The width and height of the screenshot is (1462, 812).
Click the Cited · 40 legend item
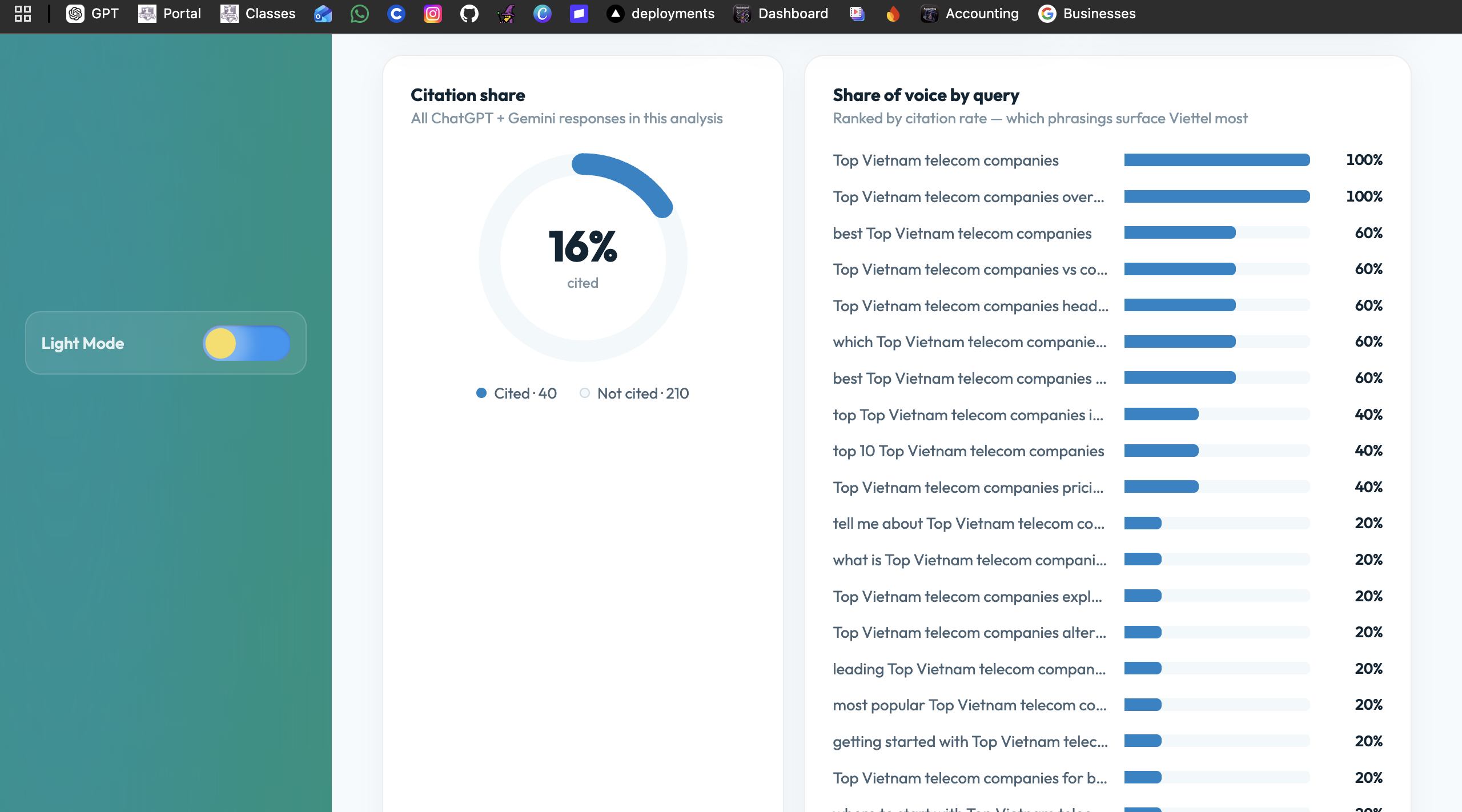(516, 393)
